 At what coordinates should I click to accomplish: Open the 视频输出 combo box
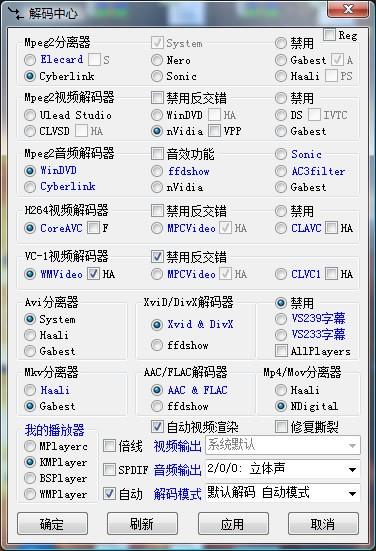pos(283,445)
